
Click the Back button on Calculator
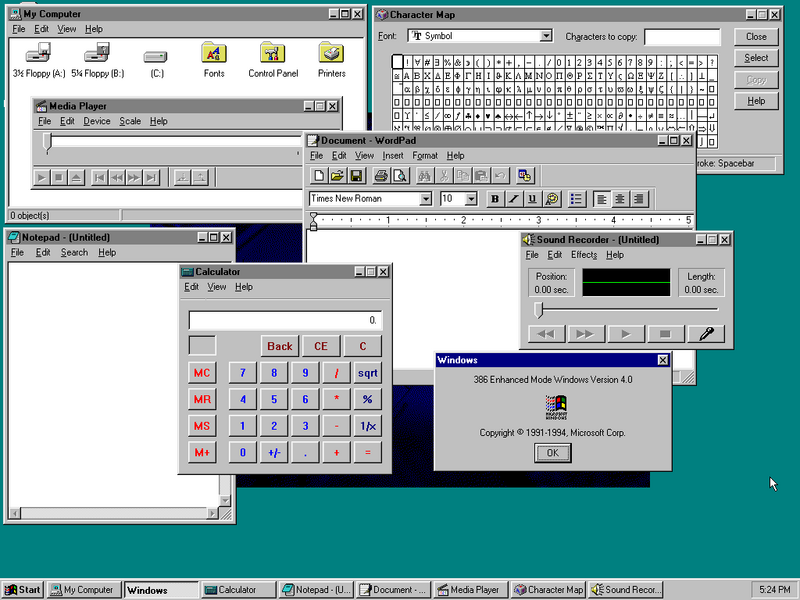[280, 346]
